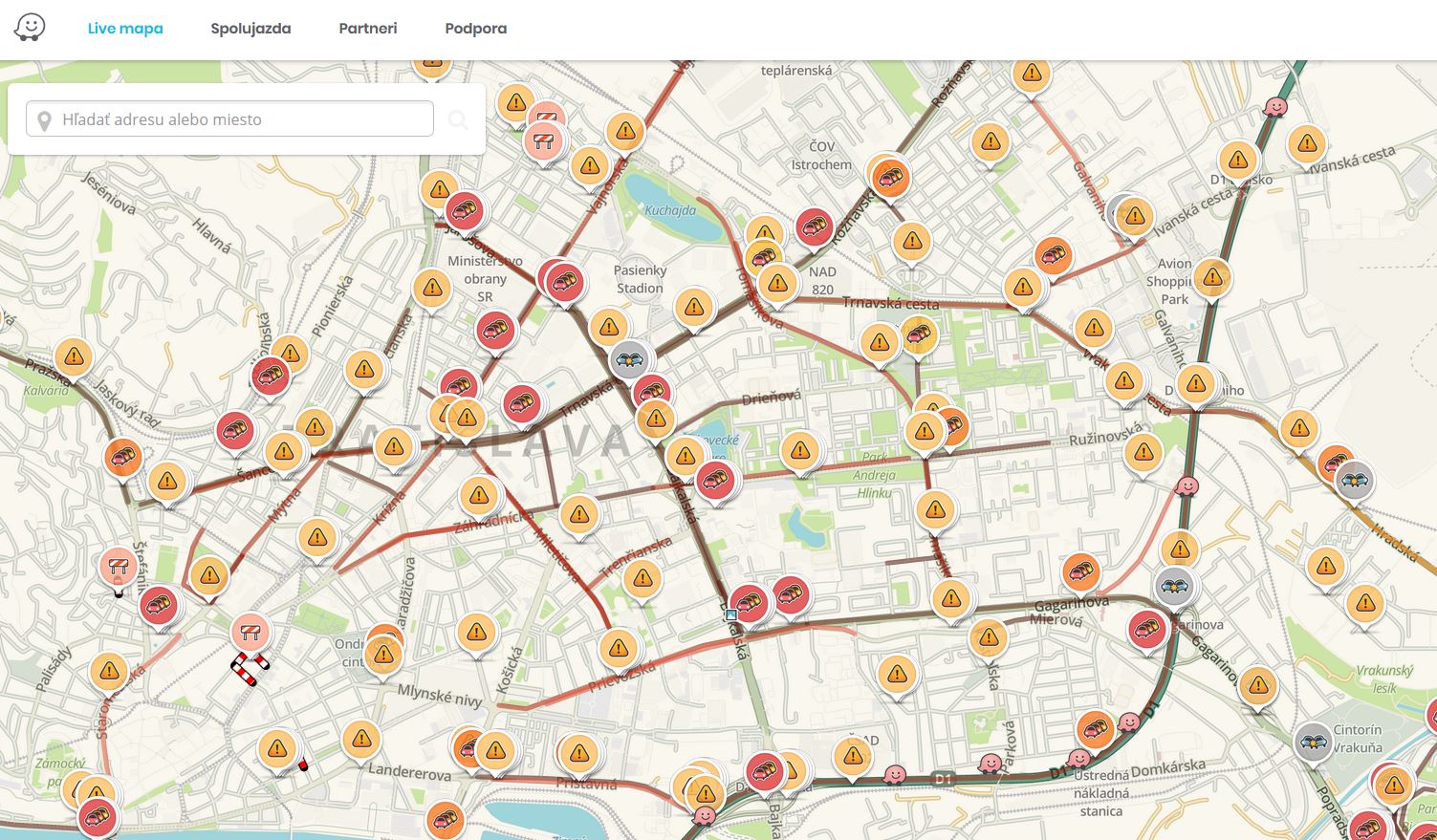Click the Waze logo in the header
The width and height of the screenshot is (1437, 840).
coord(30,28)
